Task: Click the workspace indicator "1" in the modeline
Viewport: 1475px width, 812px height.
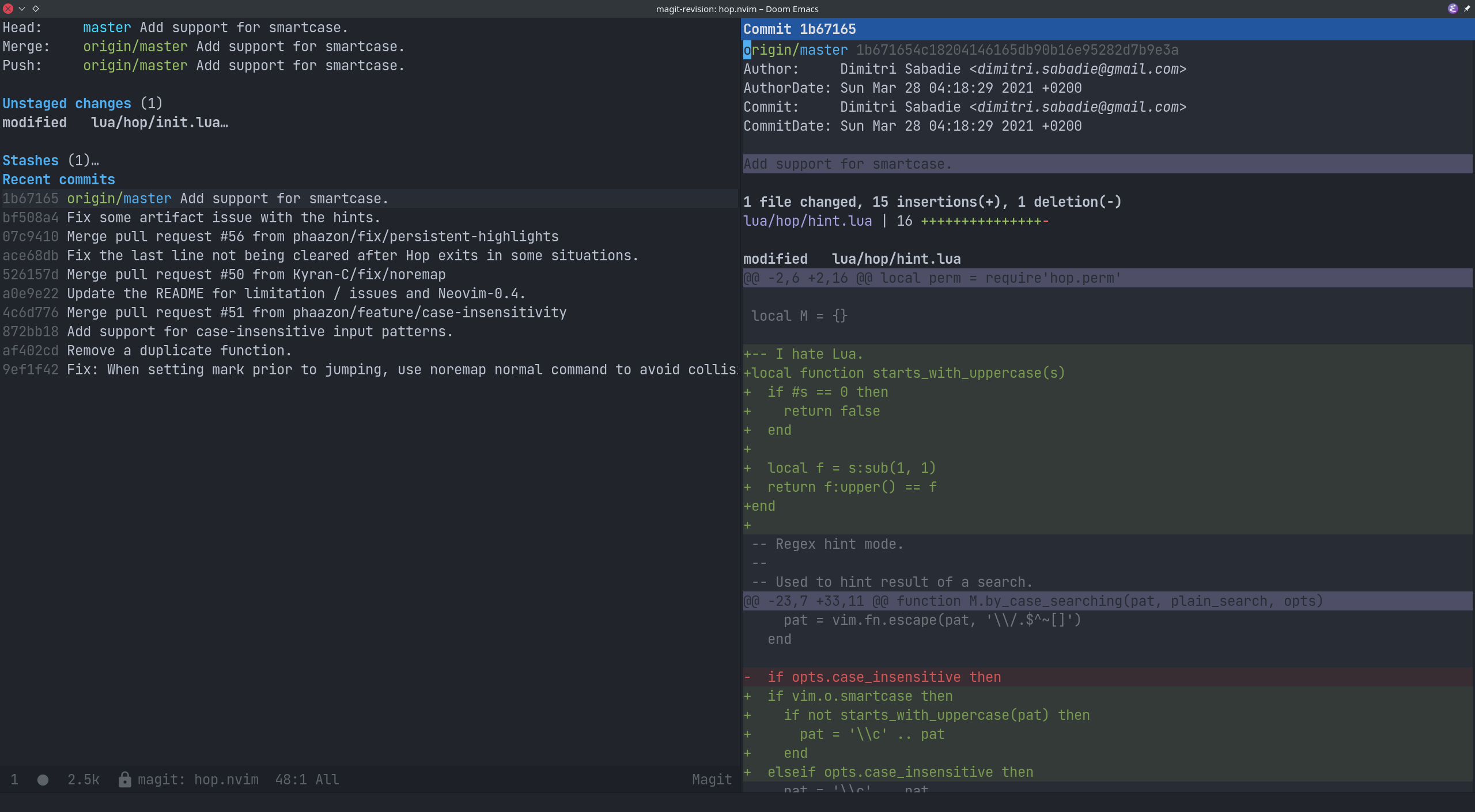Action: pos(14,779)
